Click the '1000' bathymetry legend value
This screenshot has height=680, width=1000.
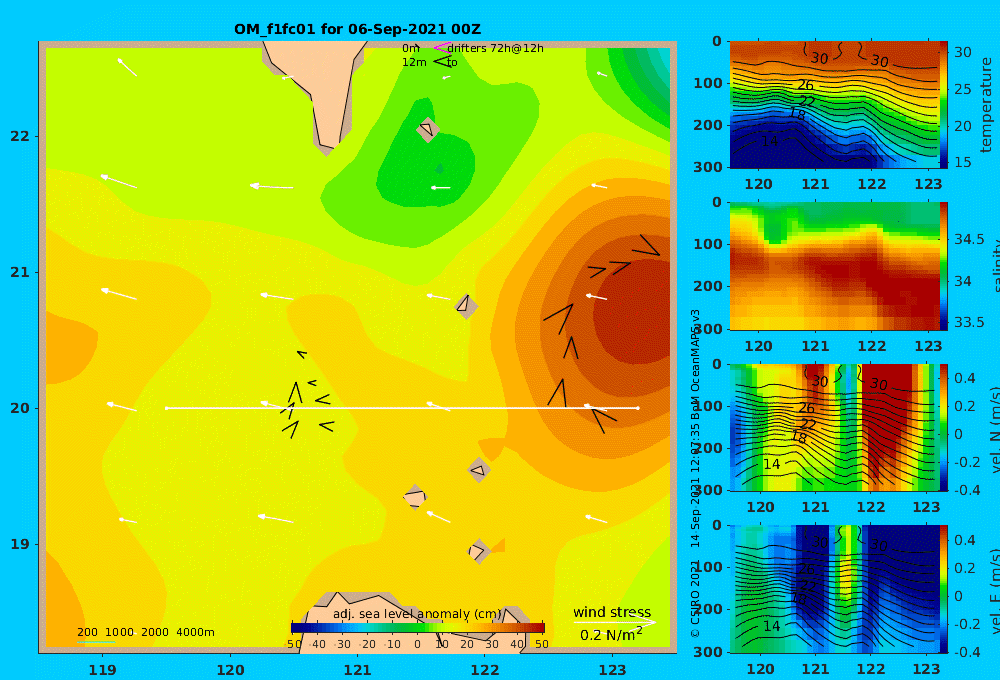tap(119, 632)
